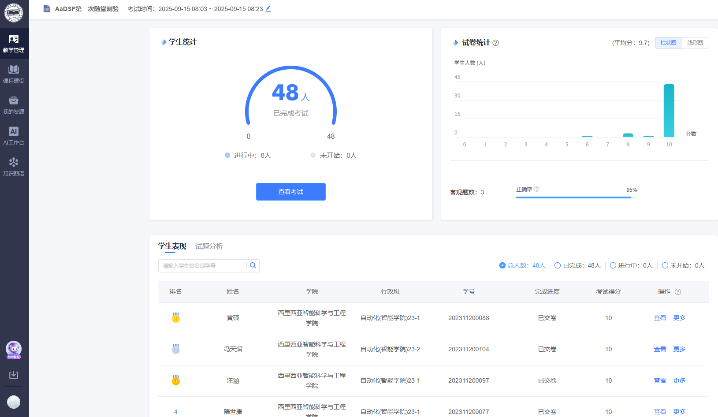This screenshot has height=417, width=718.
Task: Open the briefcase icon in sidebar
Action: coord(13,104)
